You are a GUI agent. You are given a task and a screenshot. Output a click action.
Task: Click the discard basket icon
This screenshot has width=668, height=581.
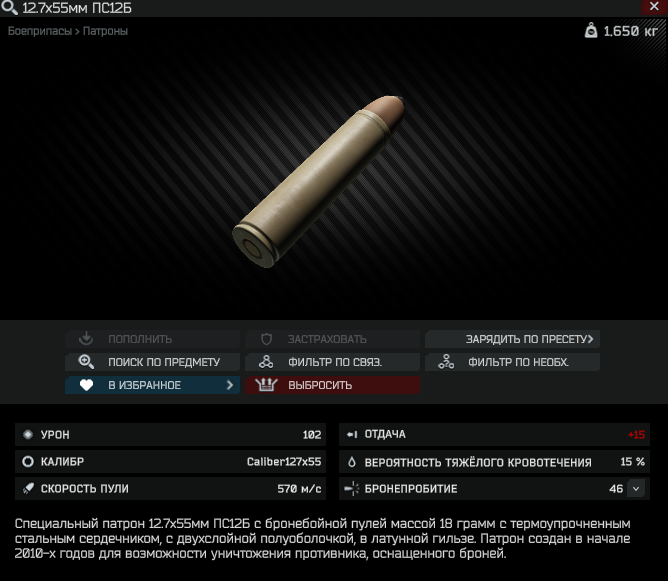point(266,385)
